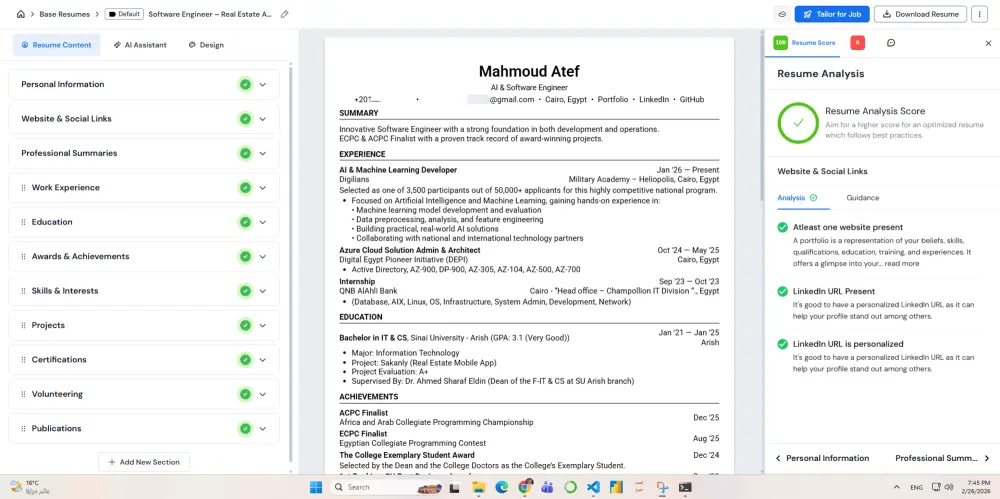Expand the Website & Social Links section
Viewport: 1000px width, 499px height.
[x=263, y=119]
